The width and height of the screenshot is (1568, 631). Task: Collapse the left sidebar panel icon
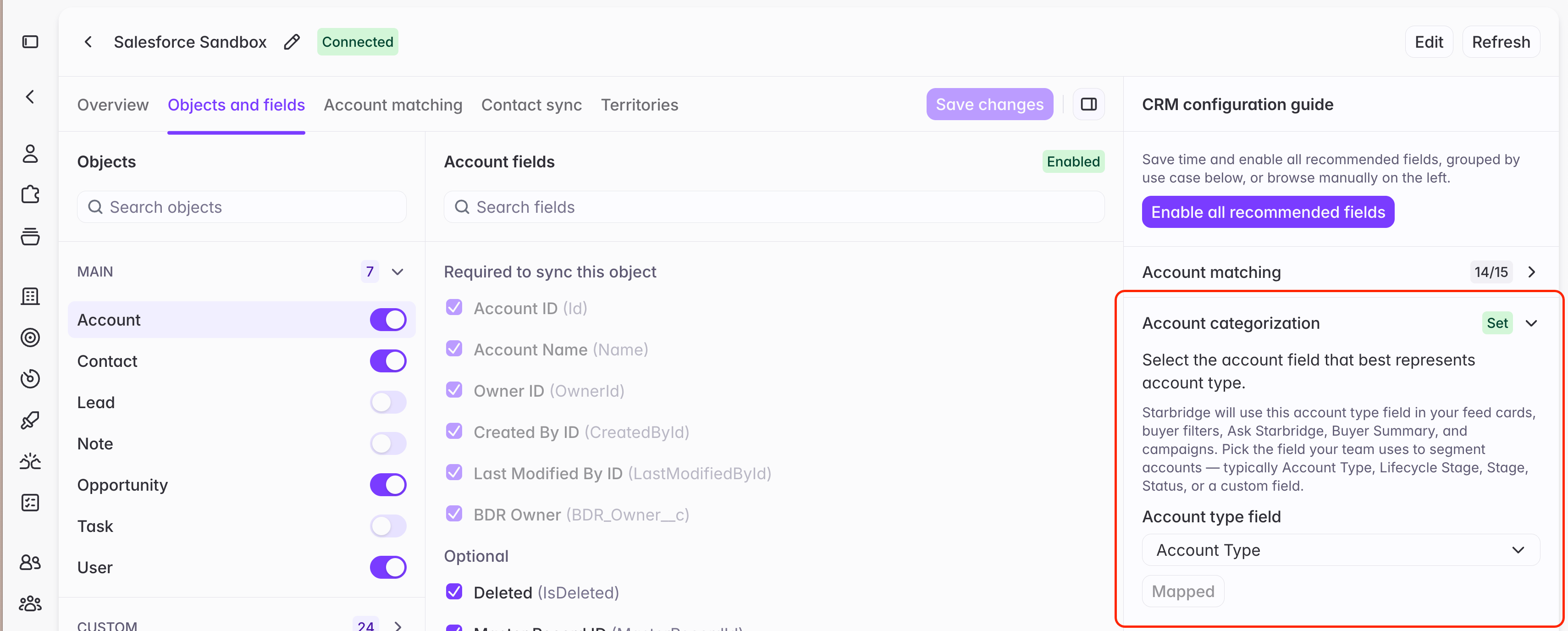tap(30, 42)
